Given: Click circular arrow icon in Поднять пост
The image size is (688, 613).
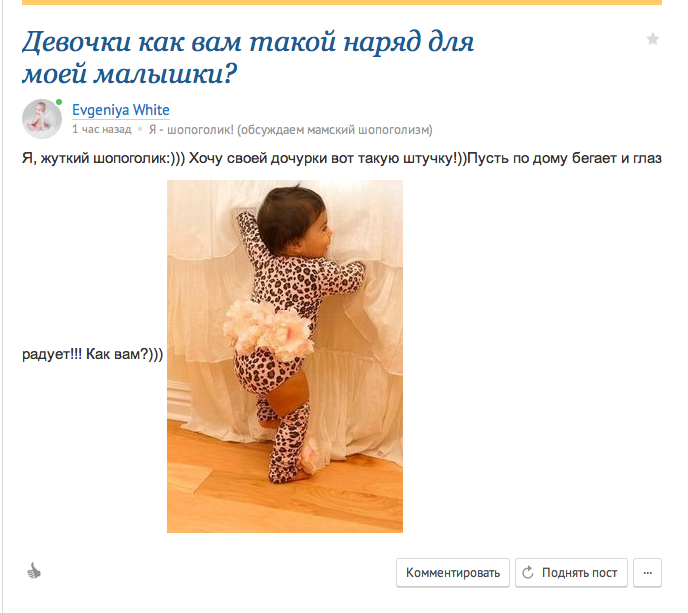Looking at the screenshot, I should pos(528,572).
